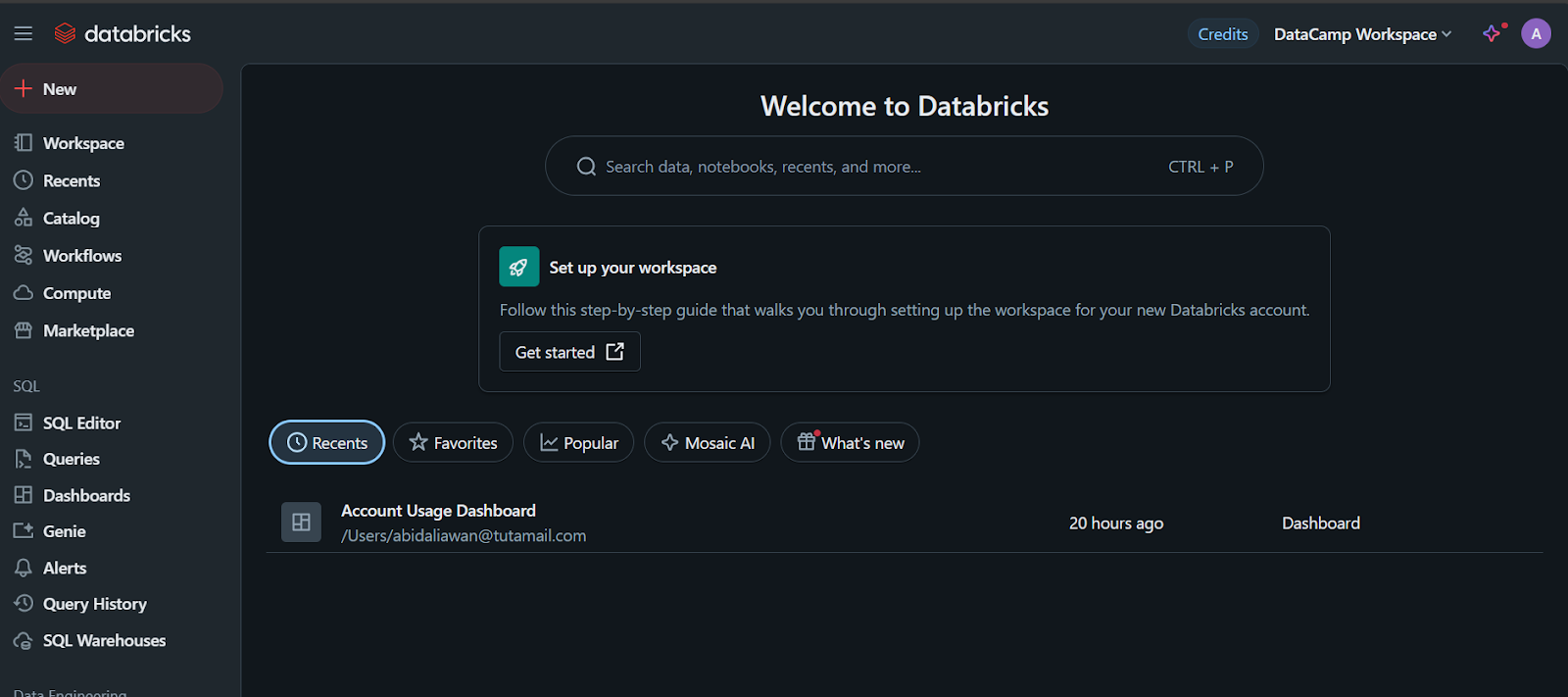1568x697 pixels.
Task: Click the SQL section header in sidebar
Action: (26, 386)
